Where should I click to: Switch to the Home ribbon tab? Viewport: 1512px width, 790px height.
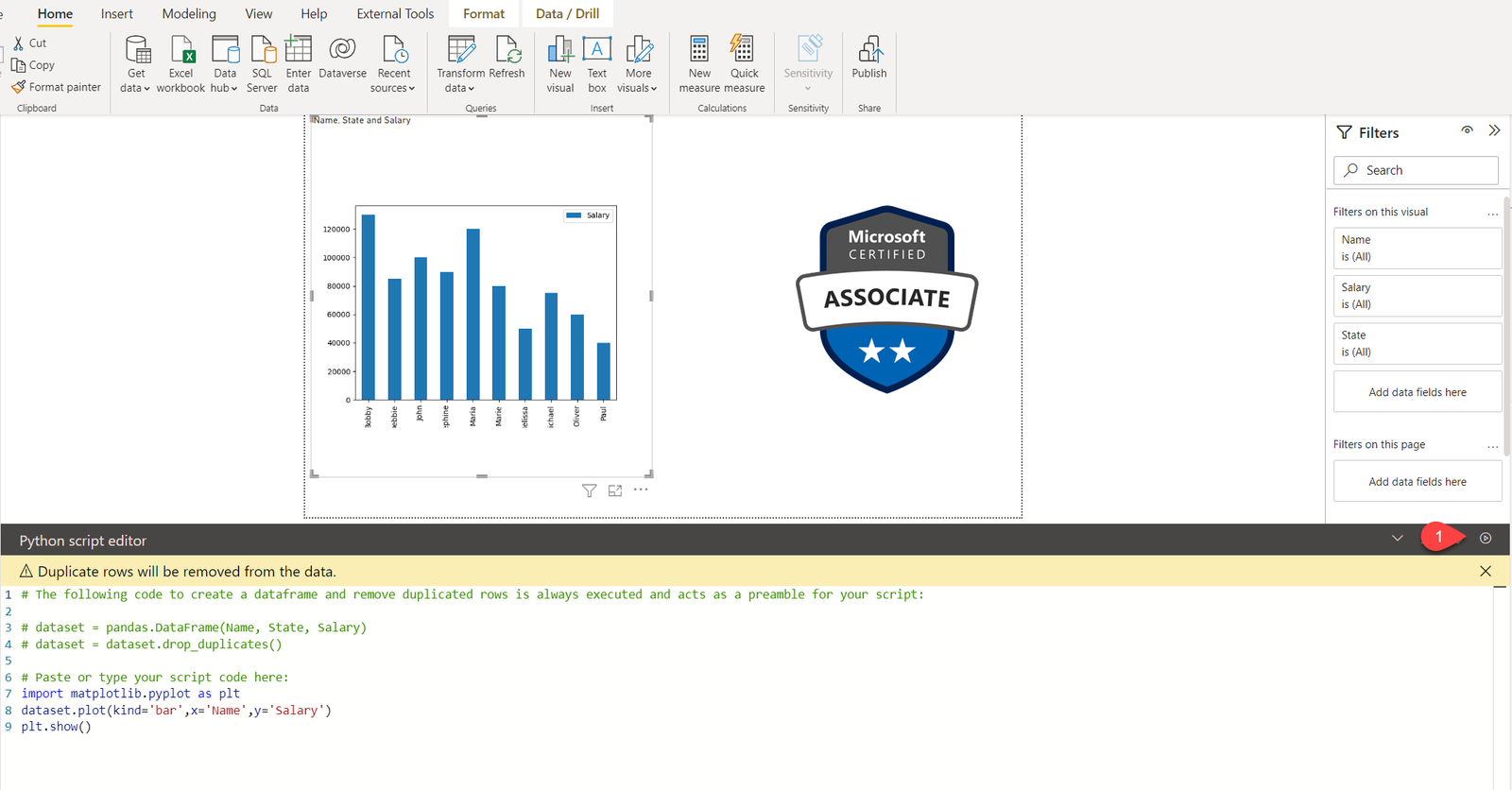pos(55,14)
